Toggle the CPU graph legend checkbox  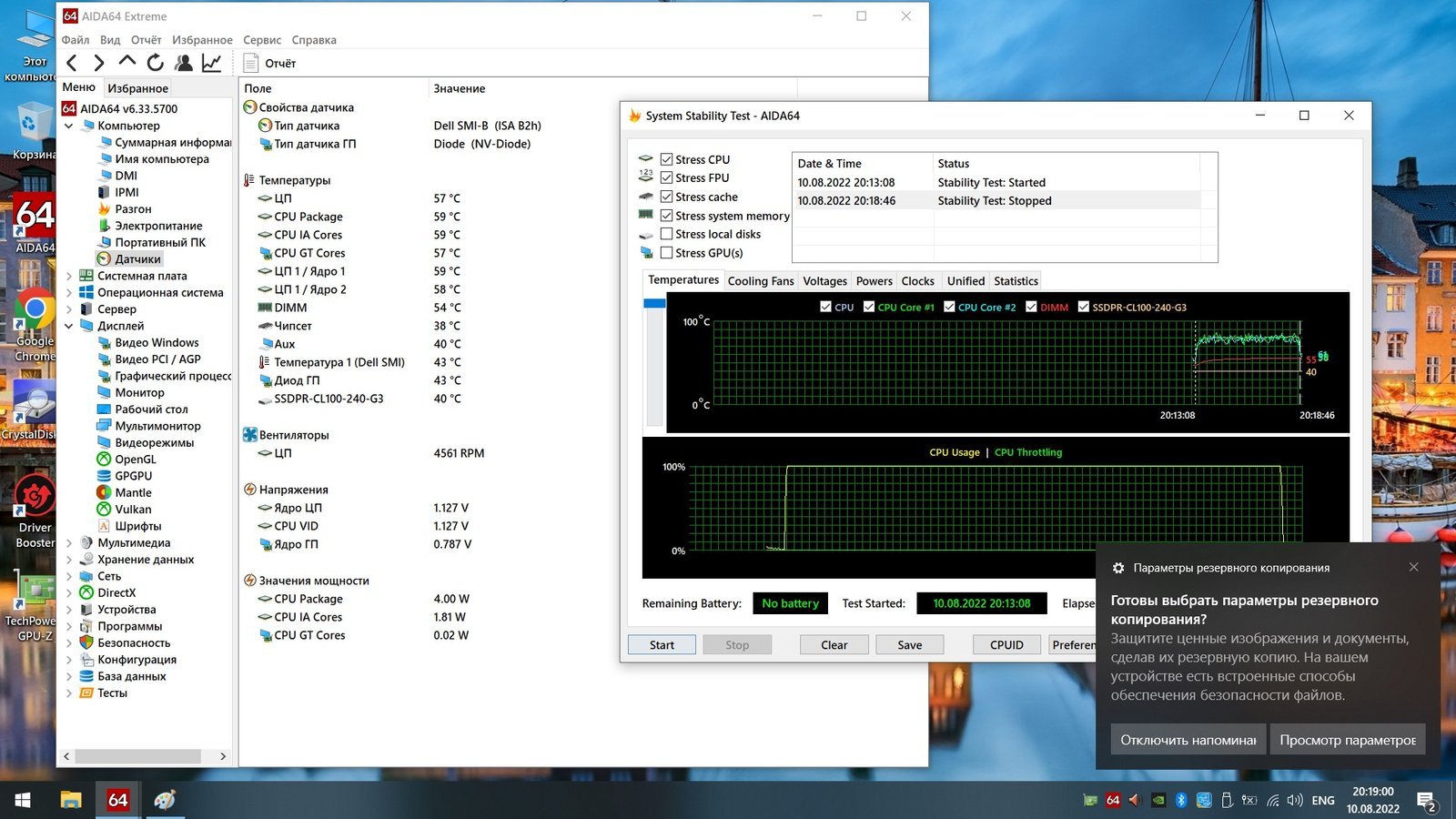pyautogui.click(x=825, y=307)
